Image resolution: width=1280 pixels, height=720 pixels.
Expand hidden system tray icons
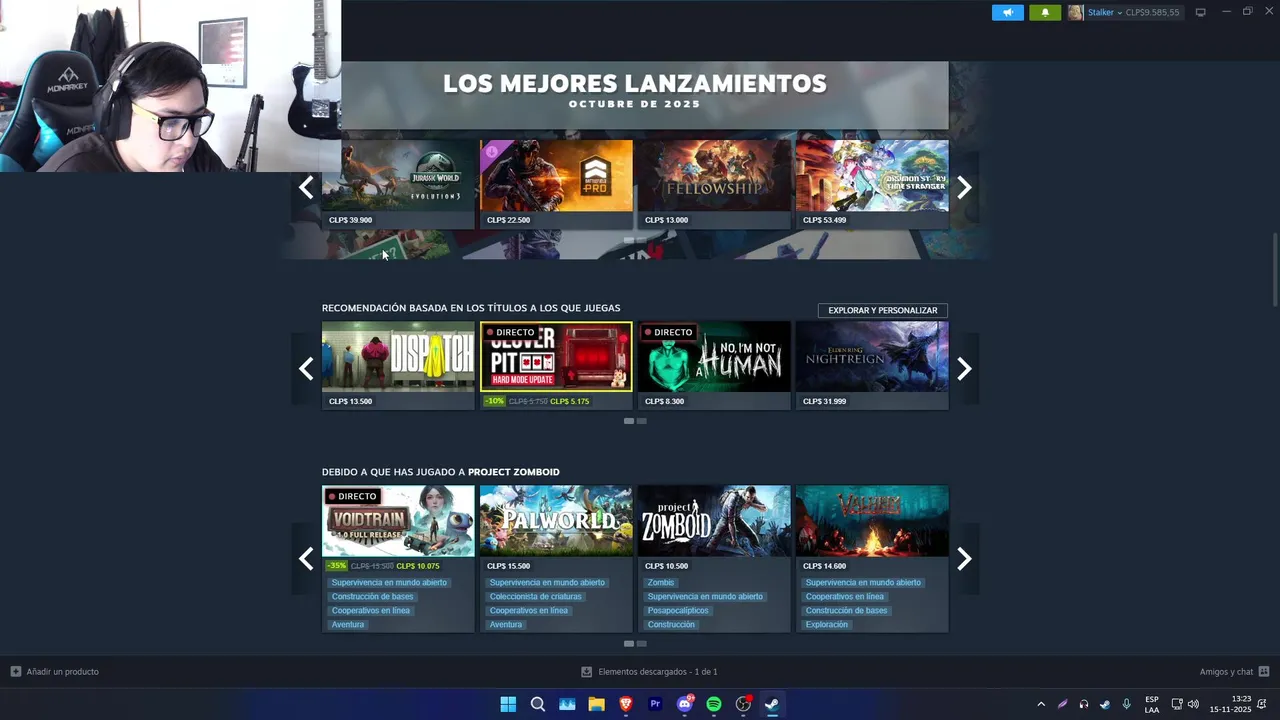1041,704
